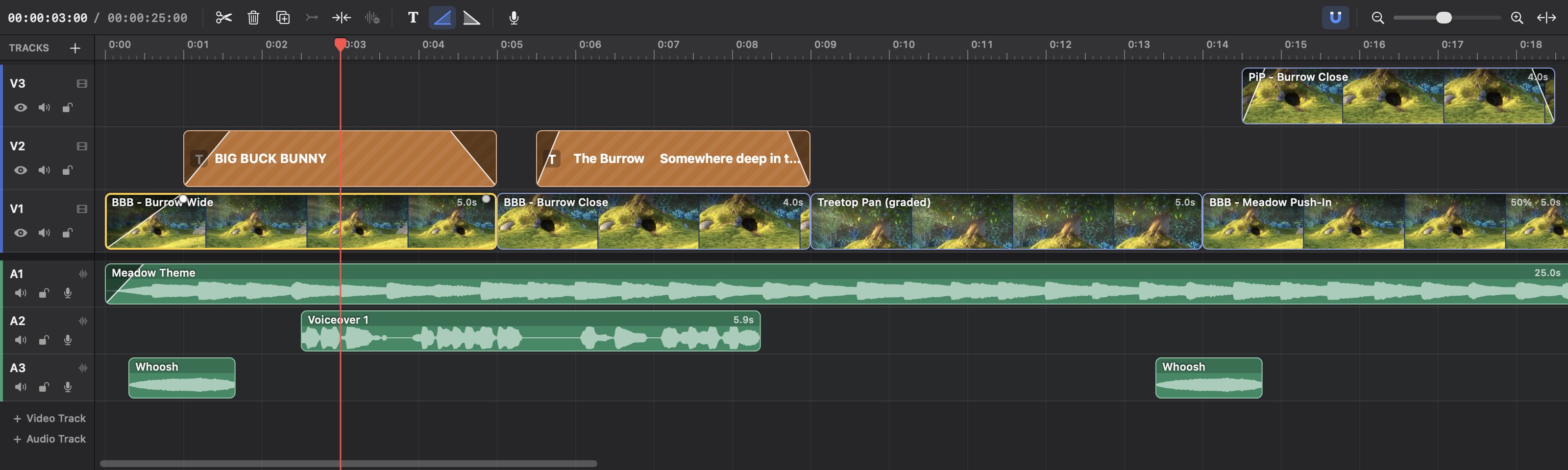
Task: Click the trim-at-playhead icon
Action: [342, 18]
